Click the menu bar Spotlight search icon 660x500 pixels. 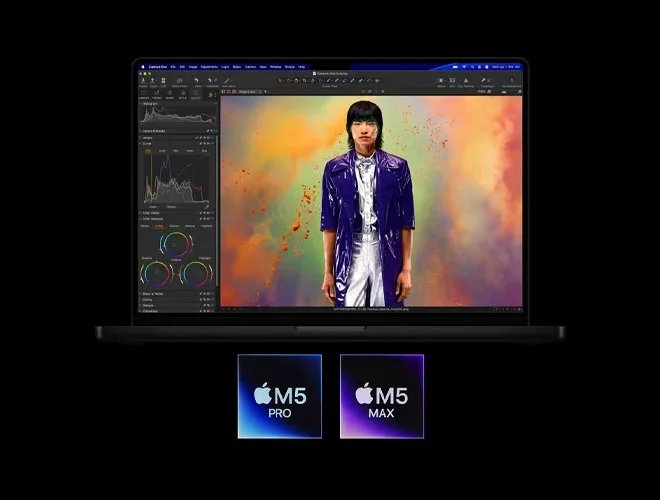click(x=473, y=67)
